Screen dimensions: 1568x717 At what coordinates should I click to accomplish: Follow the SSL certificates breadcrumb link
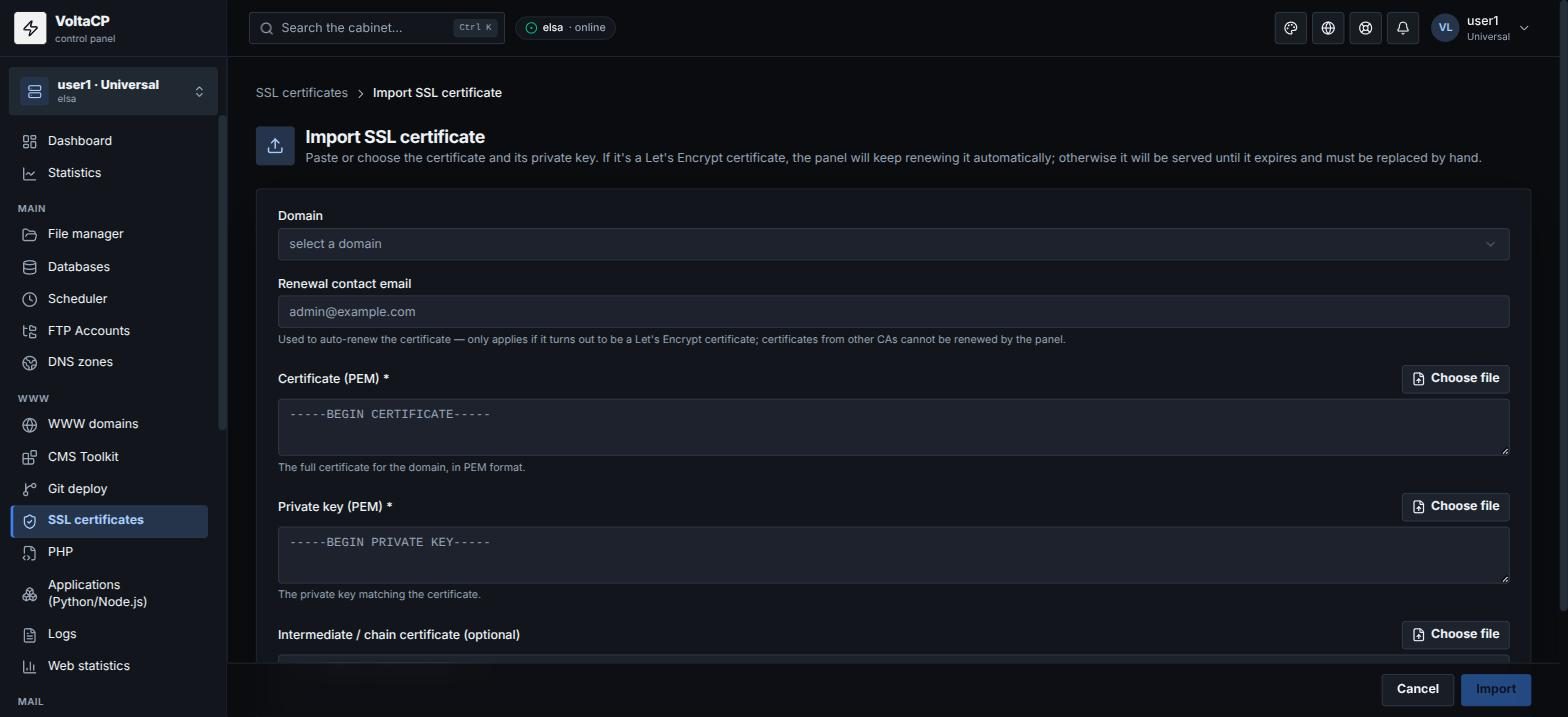pyautogui.click(x=302, y=93)
